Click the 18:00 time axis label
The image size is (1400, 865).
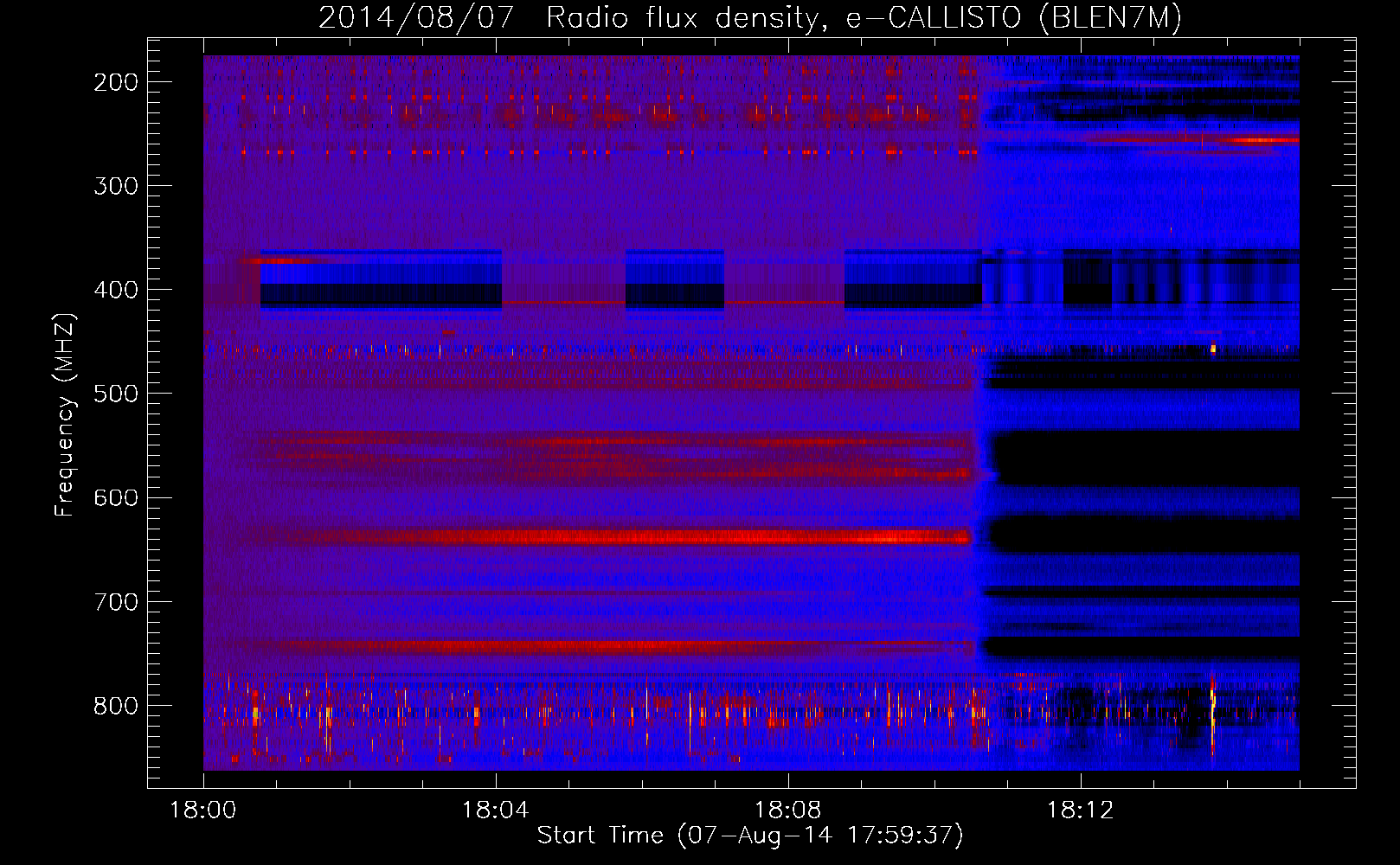[x=203, y=811]
